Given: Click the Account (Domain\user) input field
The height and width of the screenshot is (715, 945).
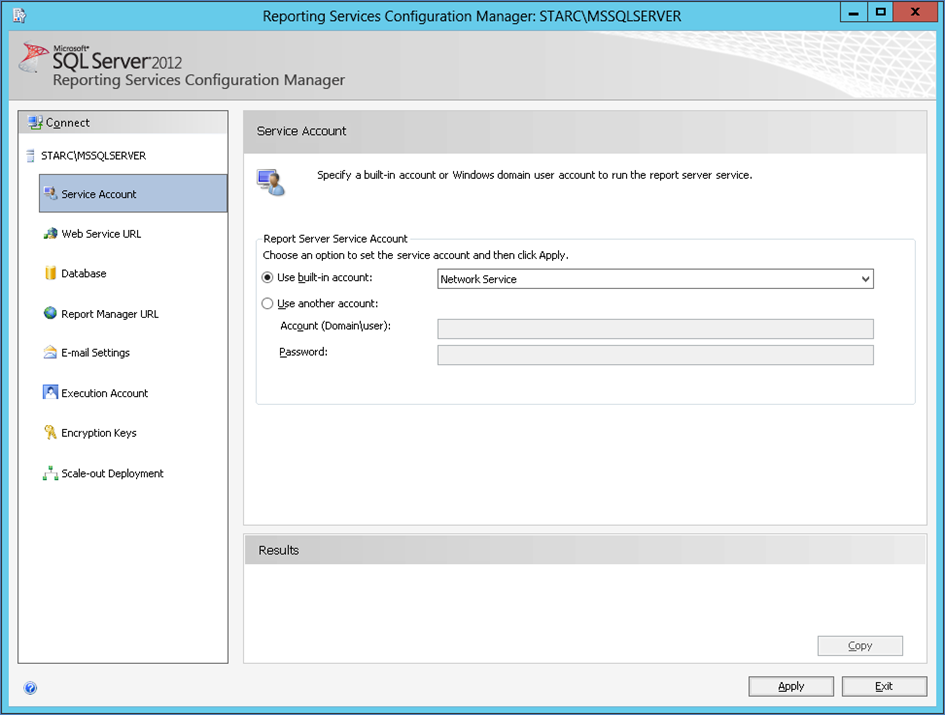Looking at the screenshot, I should (655, 329).
